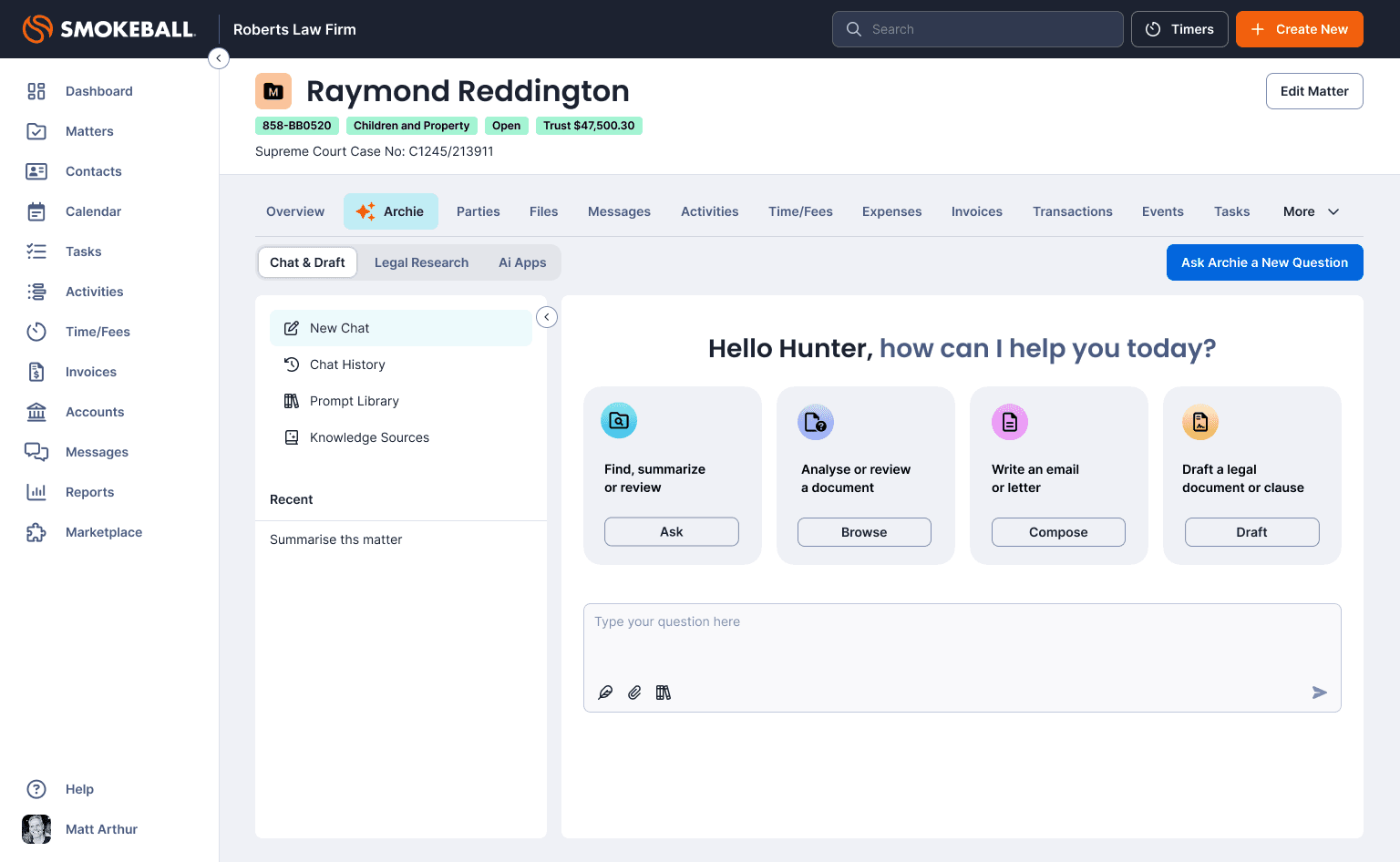Image resolution: width=1400 pixels, height=862 pixels.
Task: Open the Parties tab
Action: (479, 211)
